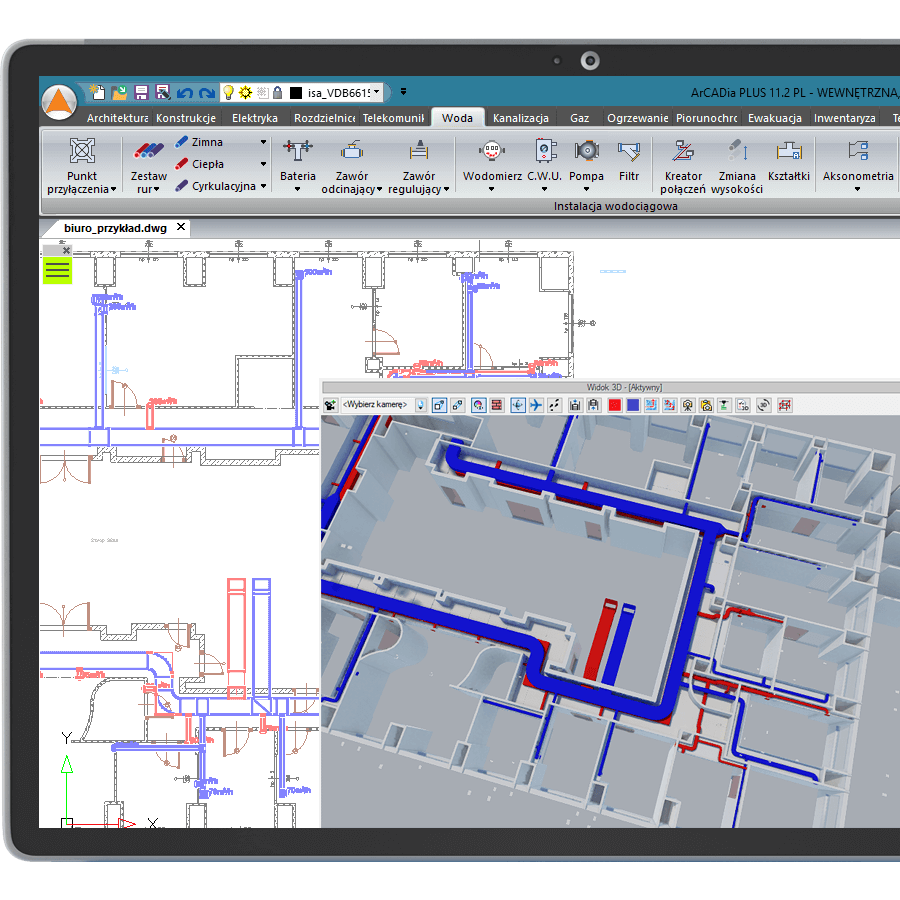900x900 pixels.
Task: Click the black layer color swatch
Action: point(296,92)
